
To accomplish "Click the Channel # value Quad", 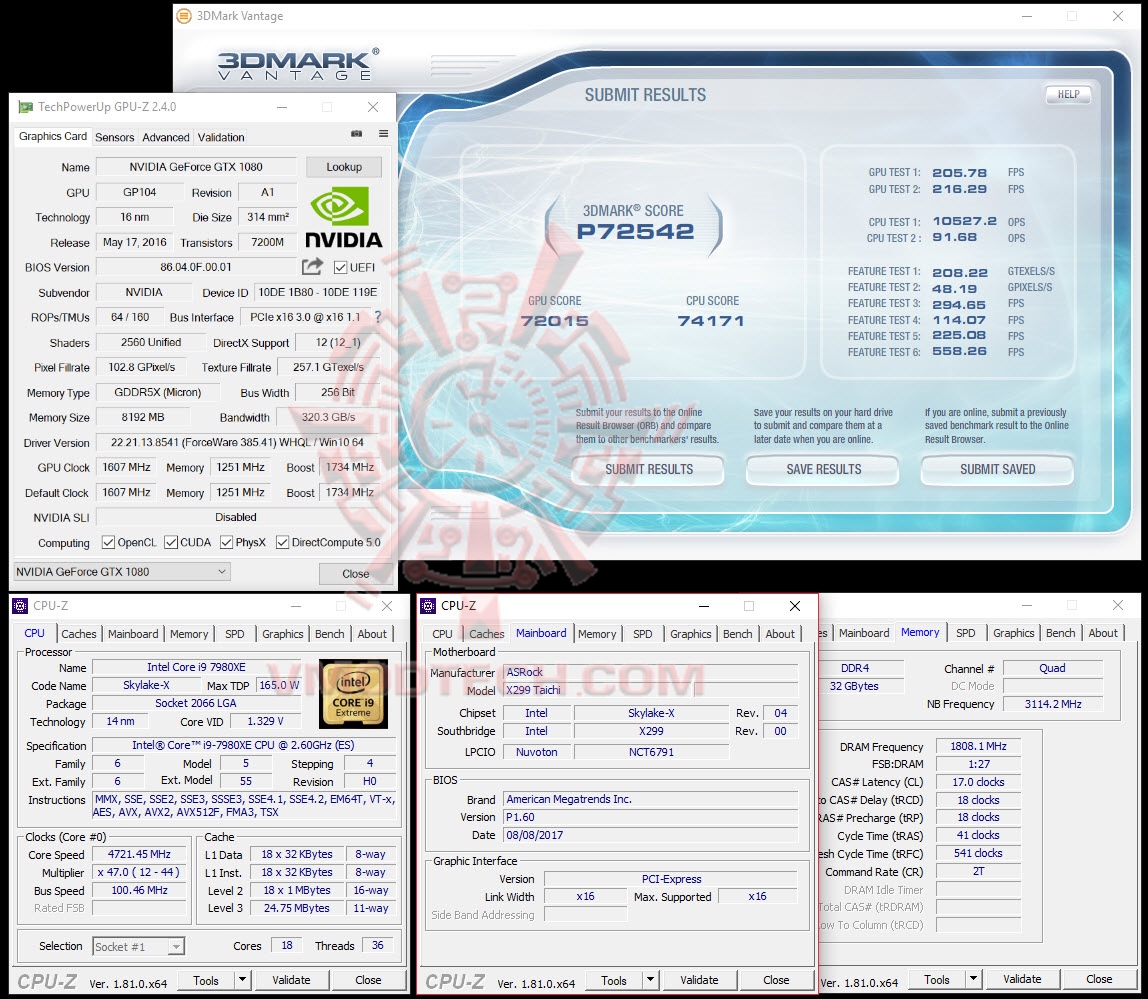I will [x=1053, y=668].
